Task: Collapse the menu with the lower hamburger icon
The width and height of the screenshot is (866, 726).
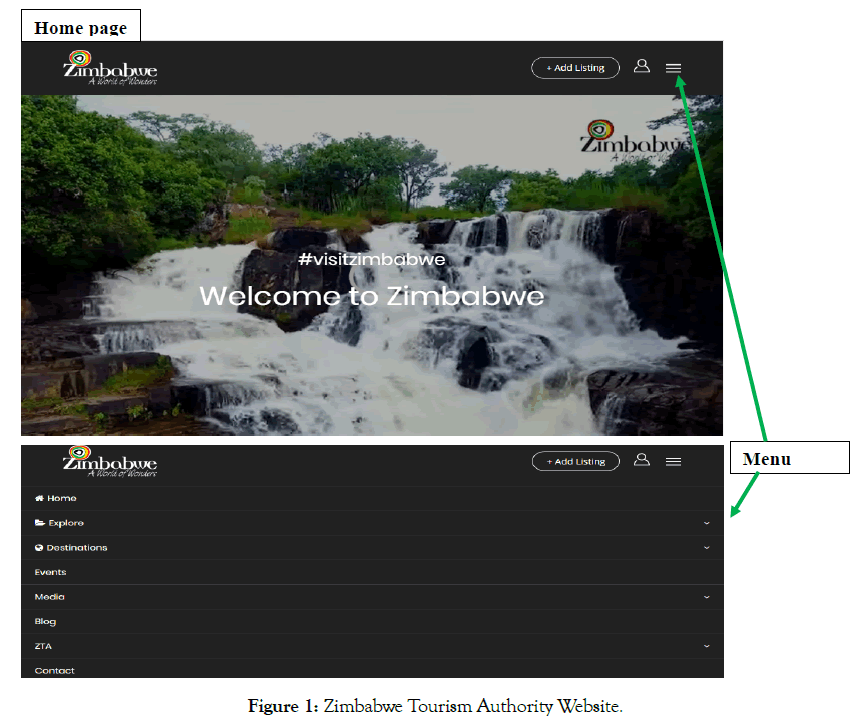Action: point(673,461)
